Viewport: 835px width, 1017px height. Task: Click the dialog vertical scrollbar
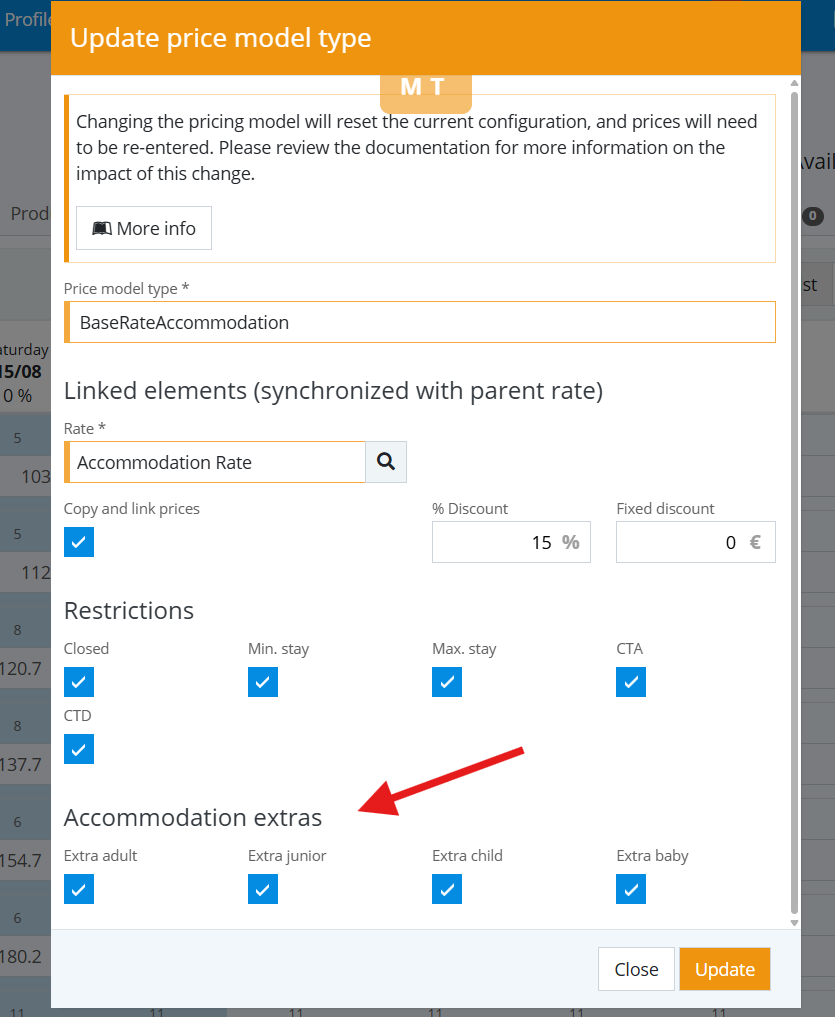click(794, 503)
